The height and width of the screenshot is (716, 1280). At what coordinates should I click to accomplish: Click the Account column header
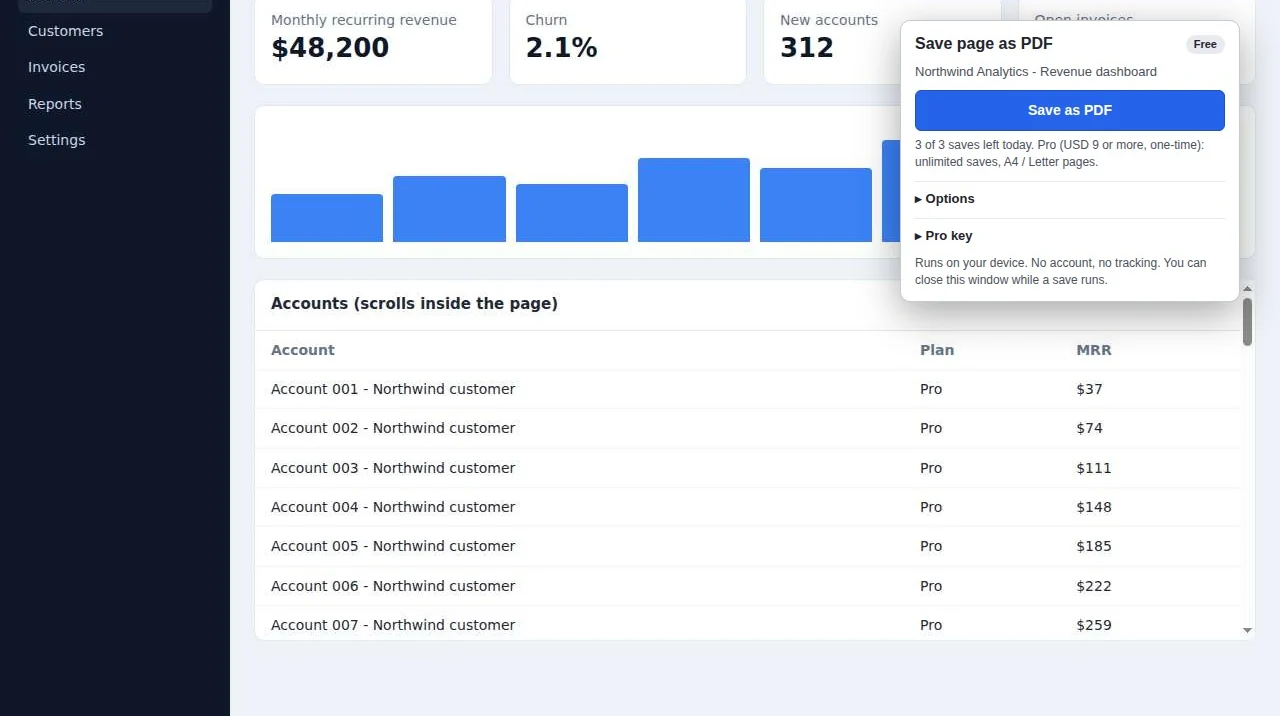point(303,350)
